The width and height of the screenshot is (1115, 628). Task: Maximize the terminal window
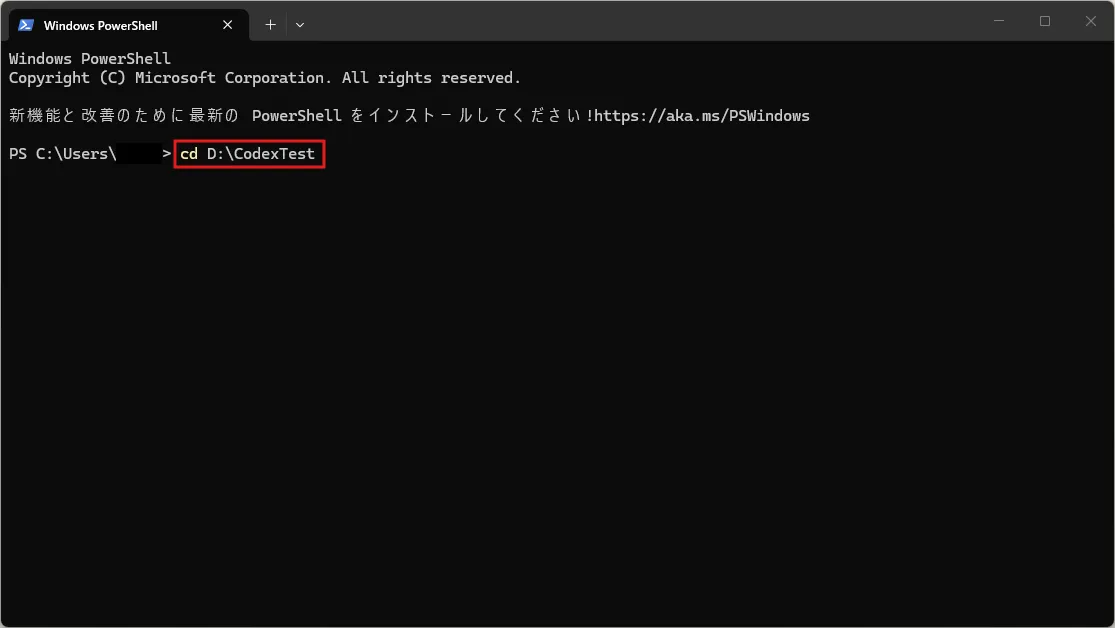coord(1045,21)
